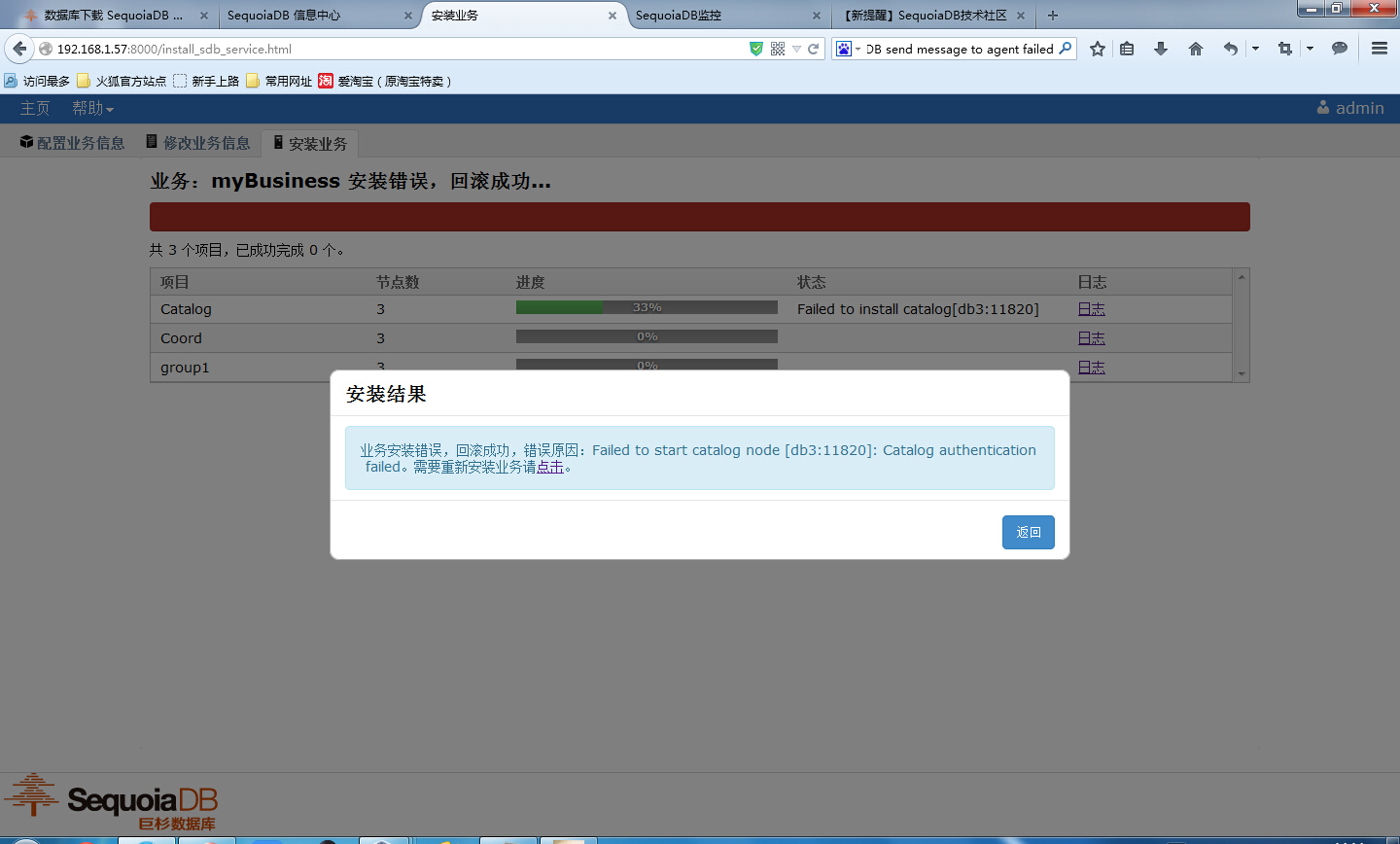Viewport: 1400px width, 844px height.
Task: Click the chat bubble toolbar icon
Action: (1340, 49)
